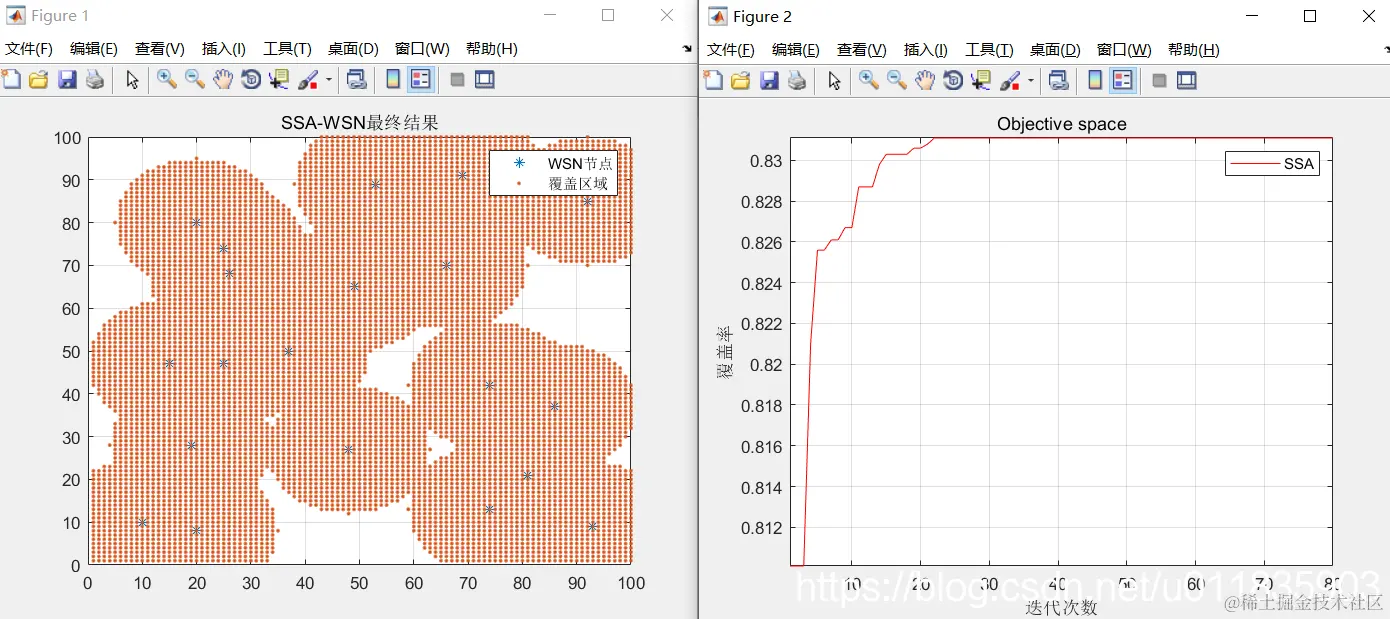Toggle Insert Colorbar in Figure 2 toolbar
The height and width of the screenshot is (619, 1390).
click(1095, 81)
